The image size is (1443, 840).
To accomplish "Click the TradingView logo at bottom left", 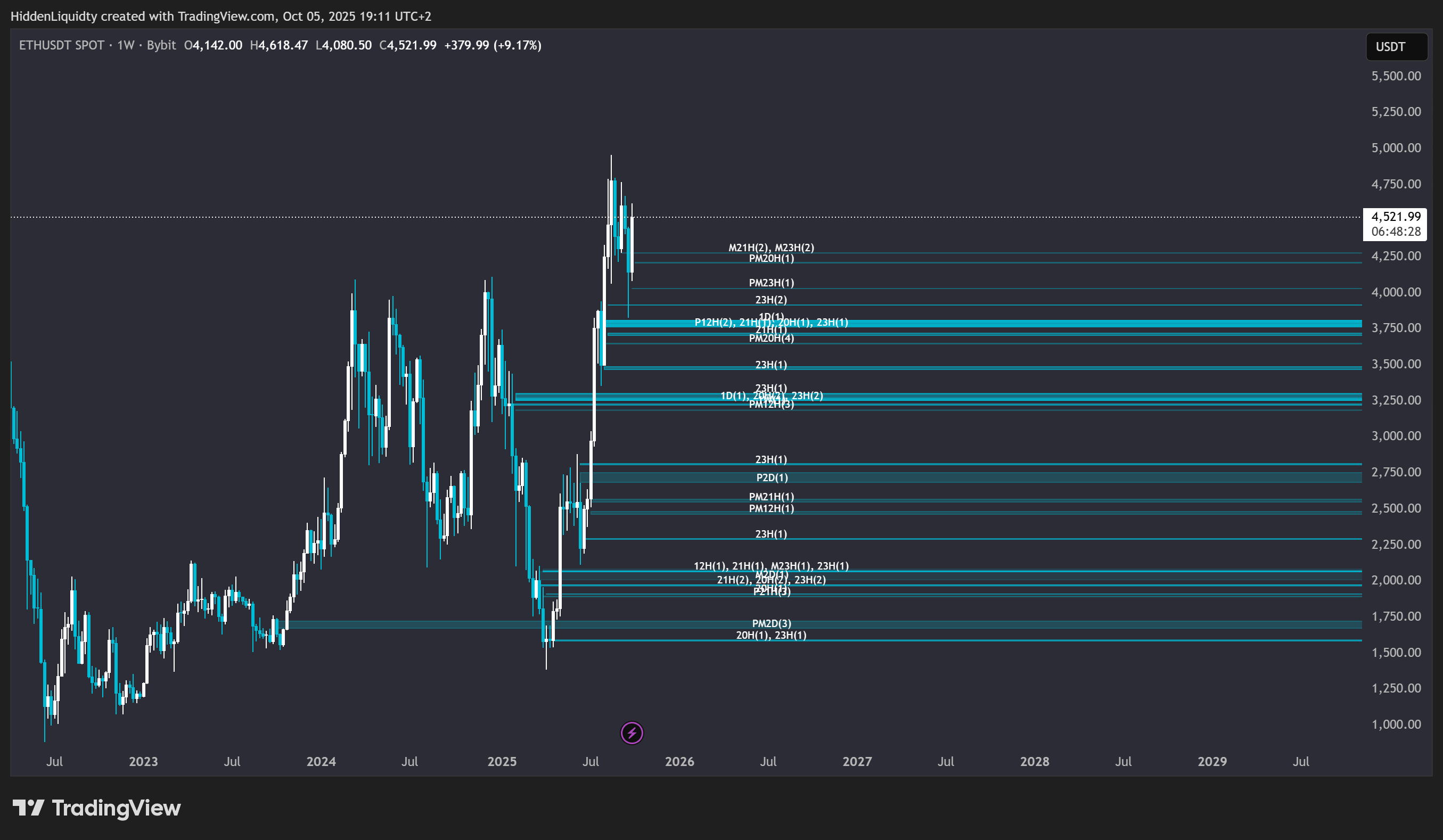I will click(96, 808).
